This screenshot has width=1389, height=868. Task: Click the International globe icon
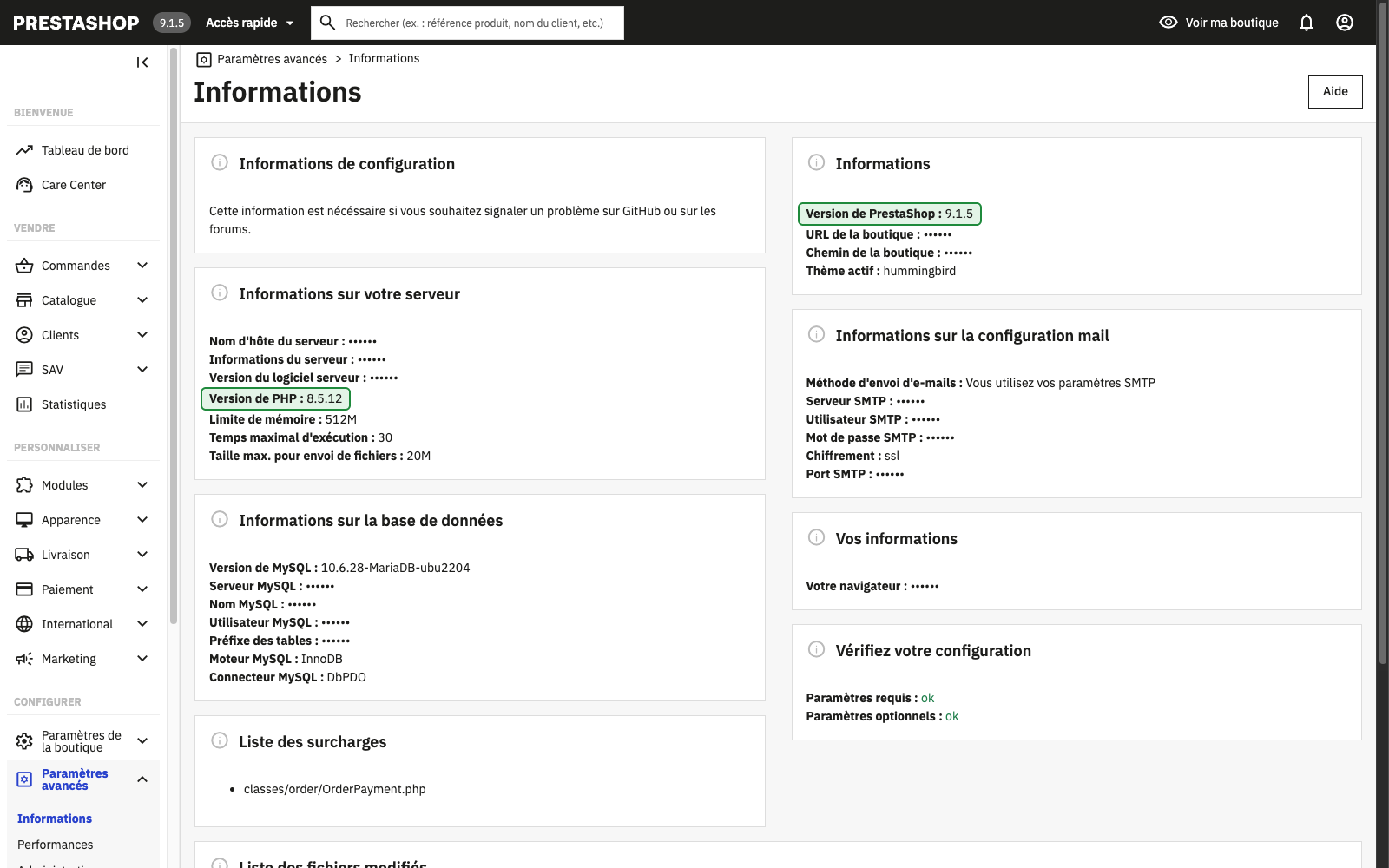[x=24, y=624]
